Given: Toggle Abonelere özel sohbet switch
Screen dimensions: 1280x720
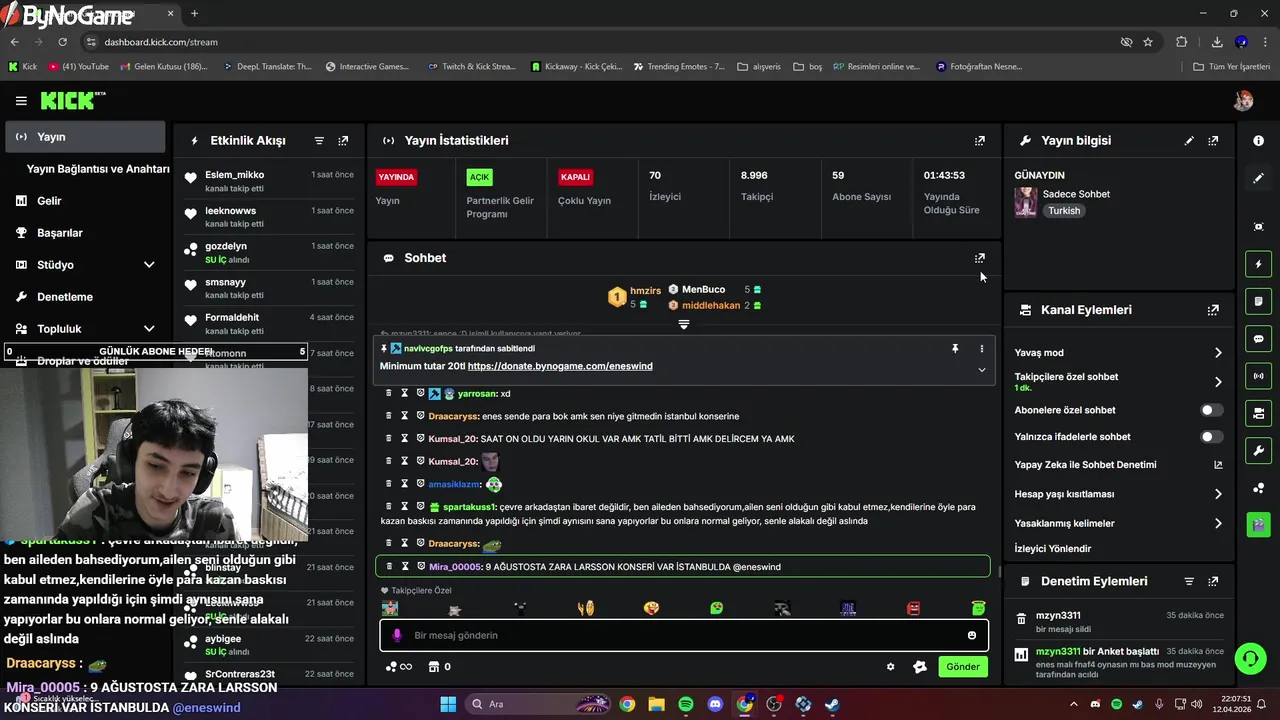Looking at the screenshot, I should [1211, 410].
